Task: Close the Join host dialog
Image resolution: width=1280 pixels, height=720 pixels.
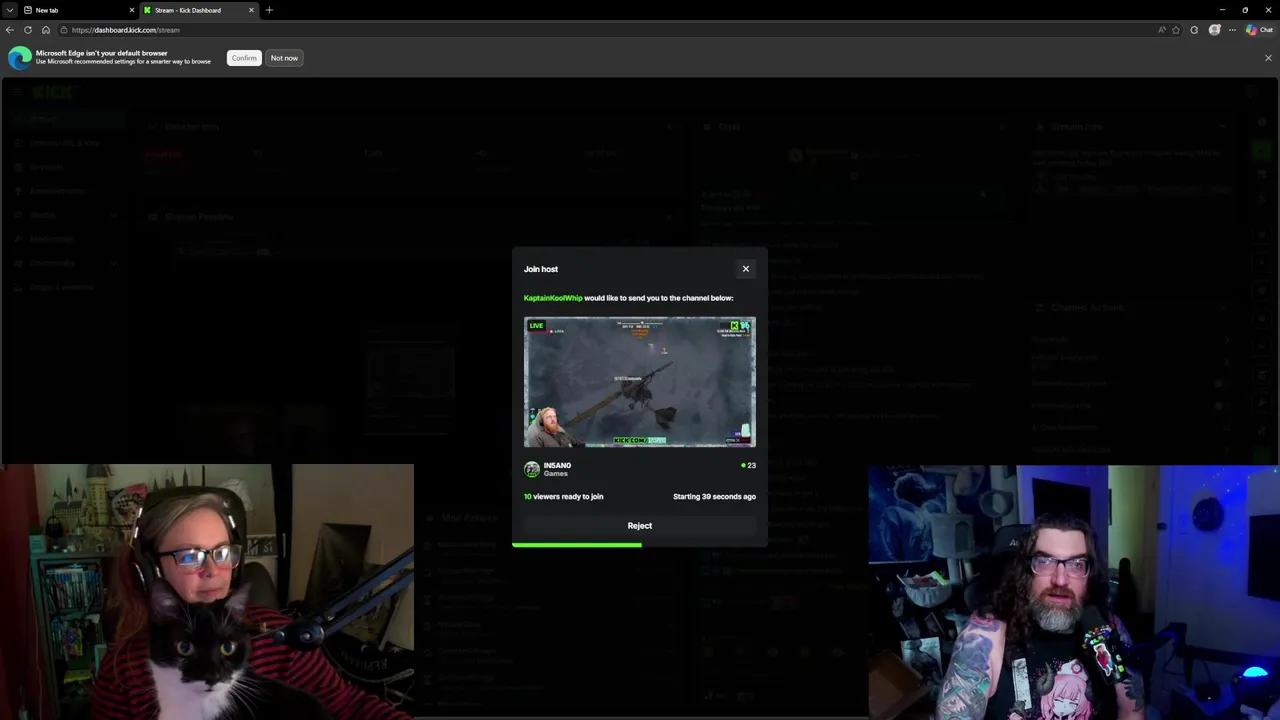Action: pyautogui.click(x=745, y=269)
